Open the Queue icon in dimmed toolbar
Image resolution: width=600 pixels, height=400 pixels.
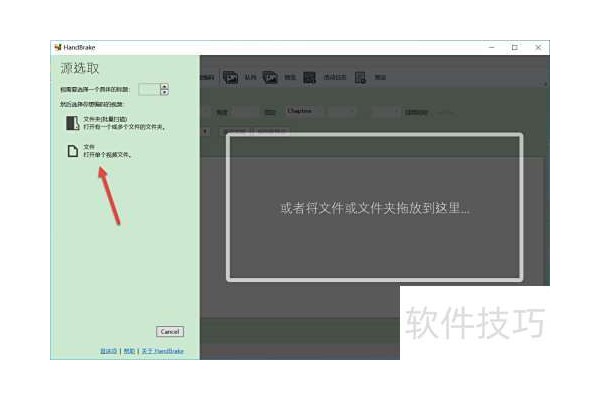(230, 77)
